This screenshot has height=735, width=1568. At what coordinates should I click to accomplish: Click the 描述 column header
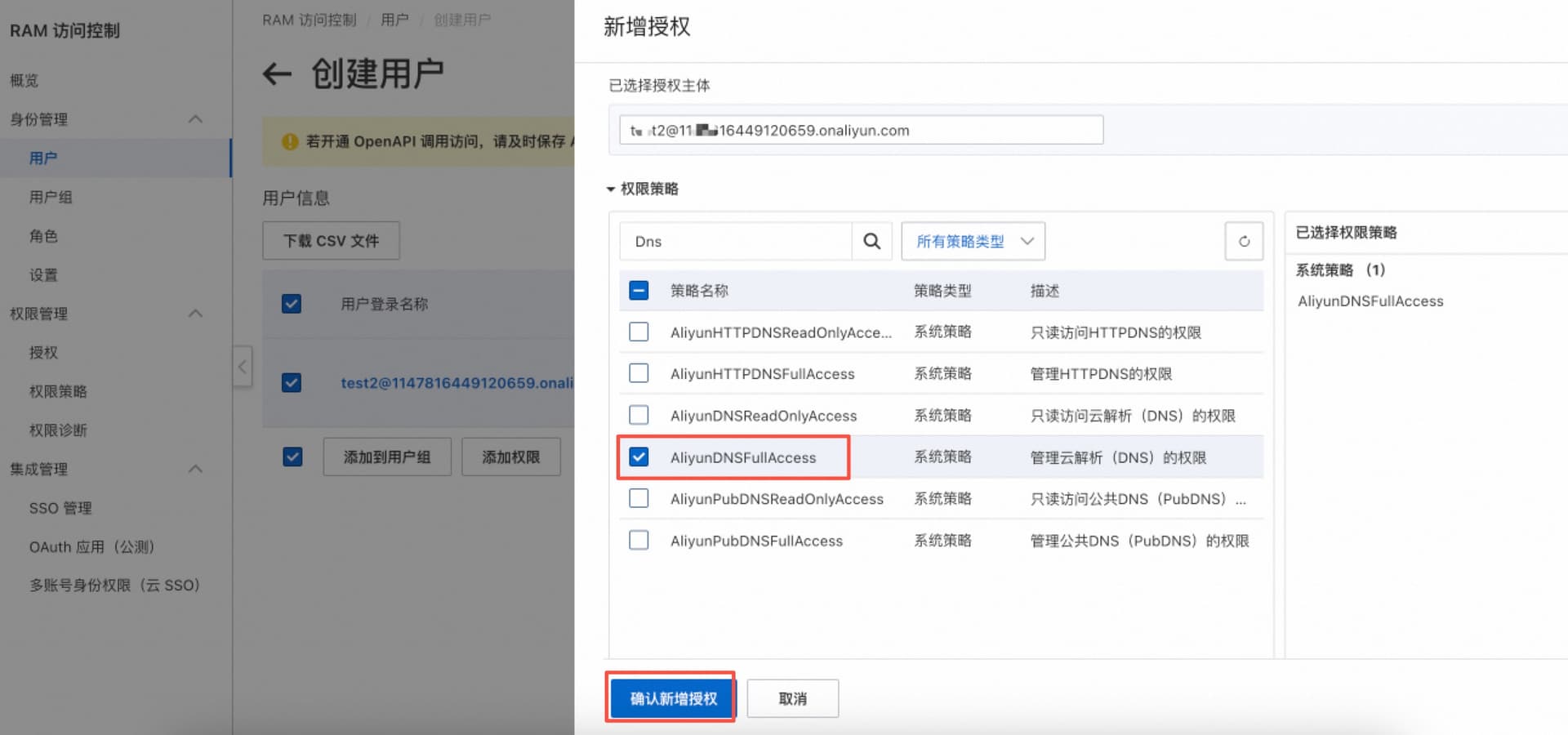coord(1045,291)
